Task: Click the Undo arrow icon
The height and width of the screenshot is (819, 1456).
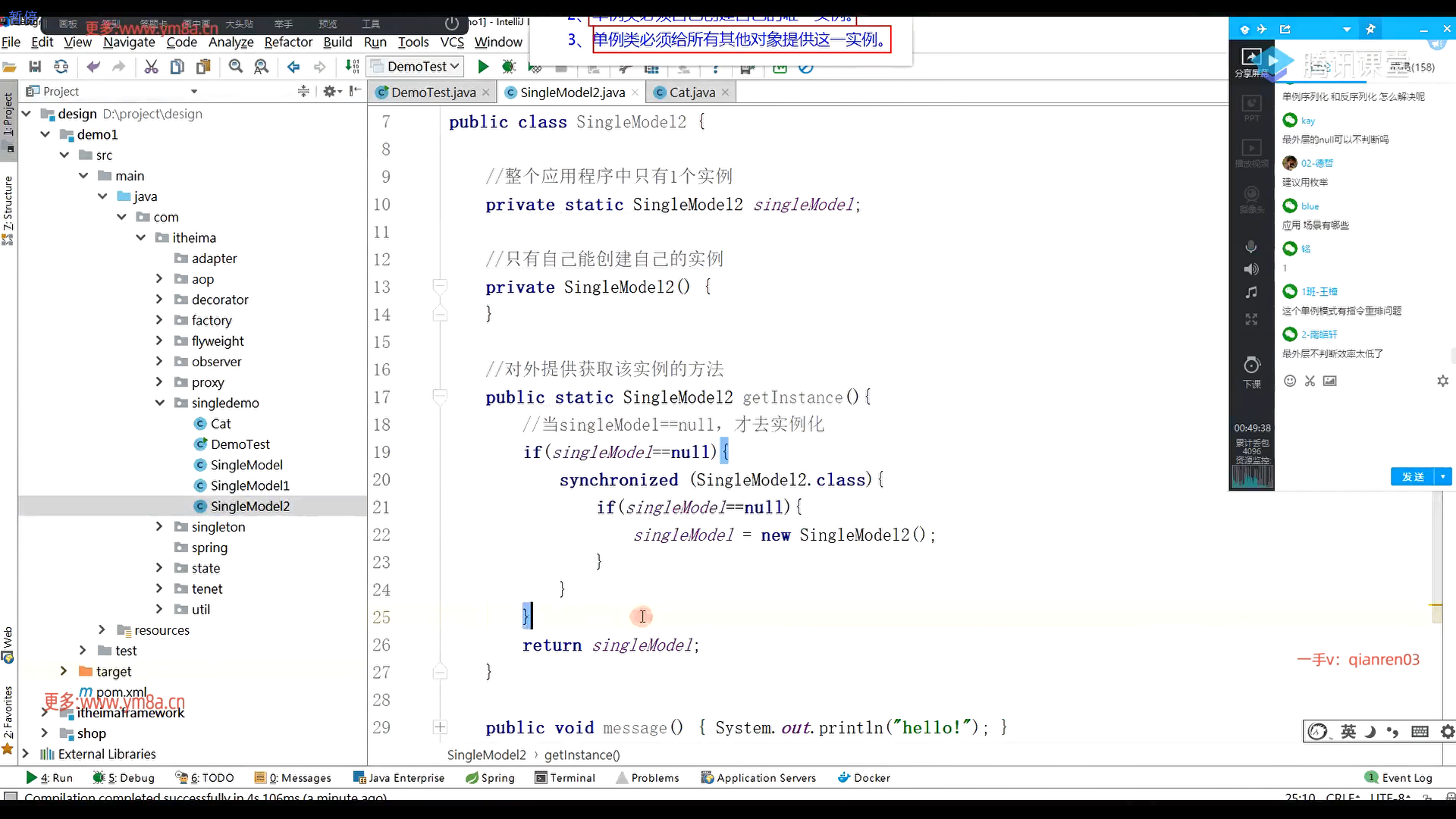Action: [x=93, y=67]
